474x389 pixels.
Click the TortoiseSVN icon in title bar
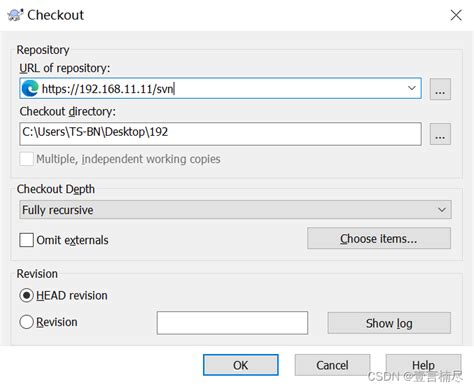(x=15, y=15)
